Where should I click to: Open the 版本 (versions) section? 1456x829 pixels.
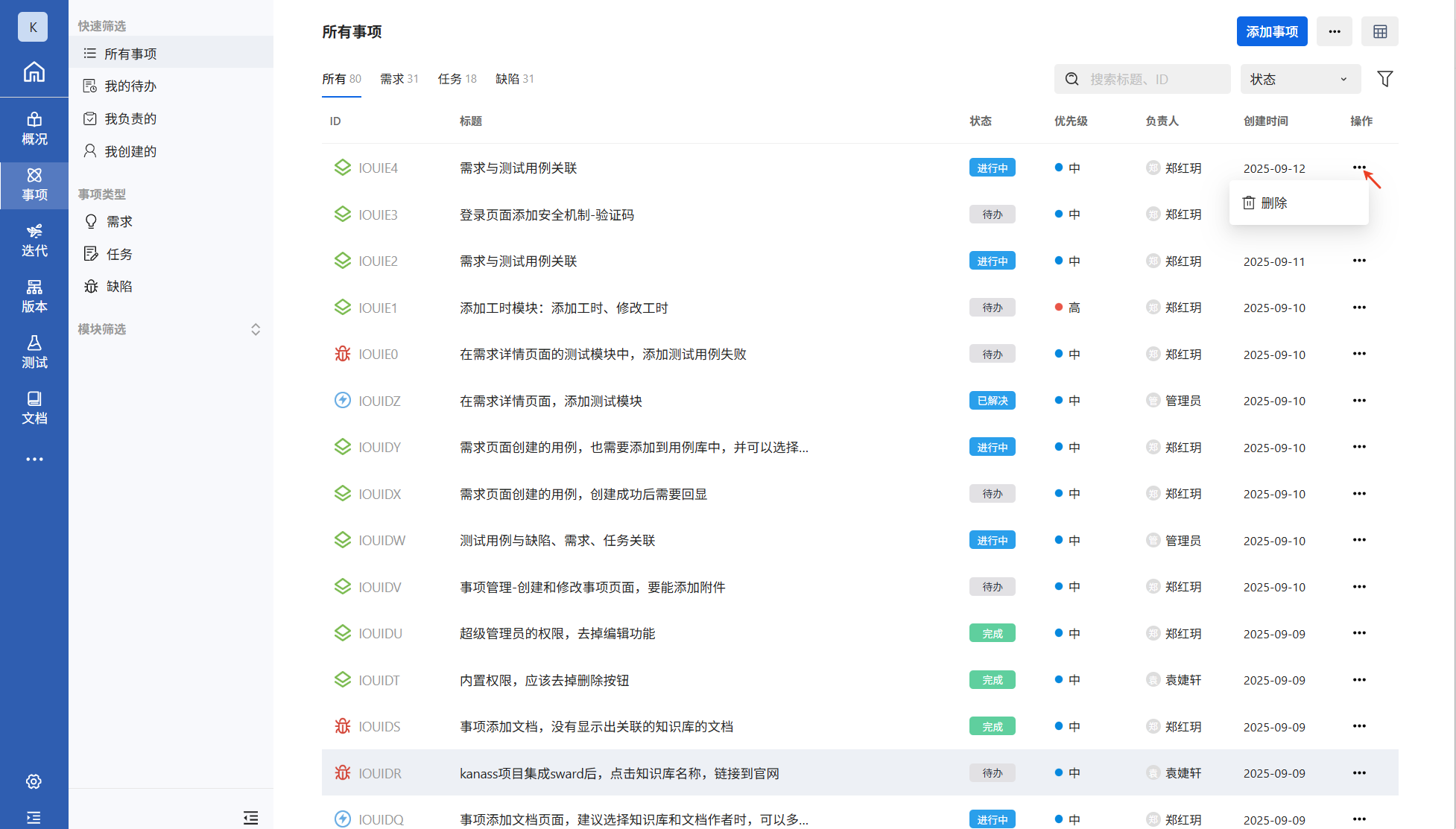[x=34, y=296]
